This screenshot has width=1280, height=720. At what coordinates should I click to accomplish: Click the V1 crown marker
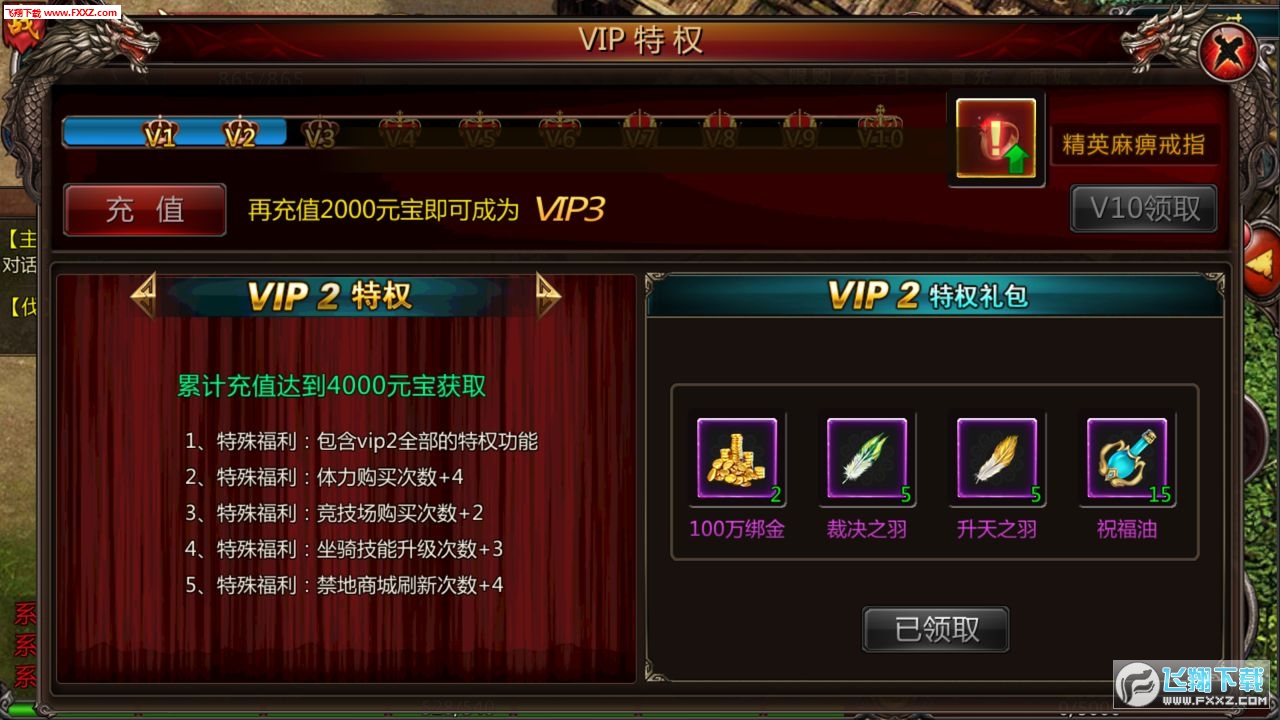(160, 133)
